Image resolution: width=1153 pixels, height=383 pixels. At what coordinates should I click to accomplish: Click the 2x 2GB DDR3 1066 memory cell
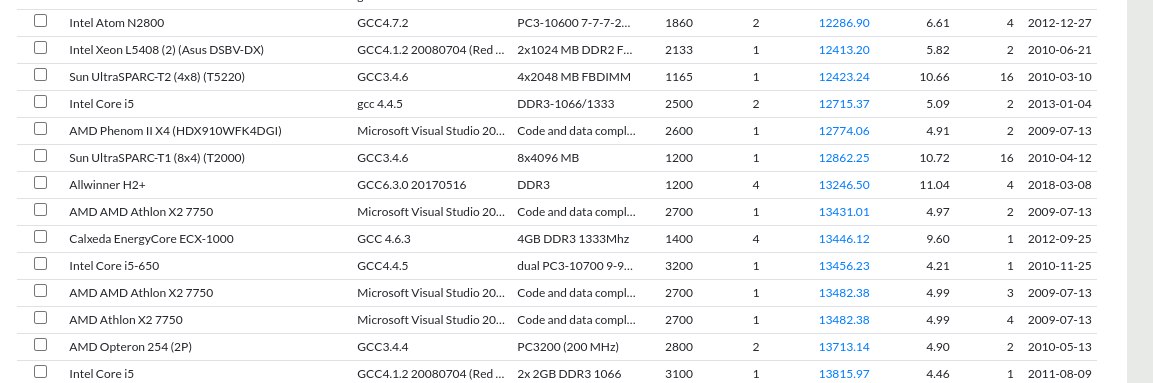click(569, 373)
